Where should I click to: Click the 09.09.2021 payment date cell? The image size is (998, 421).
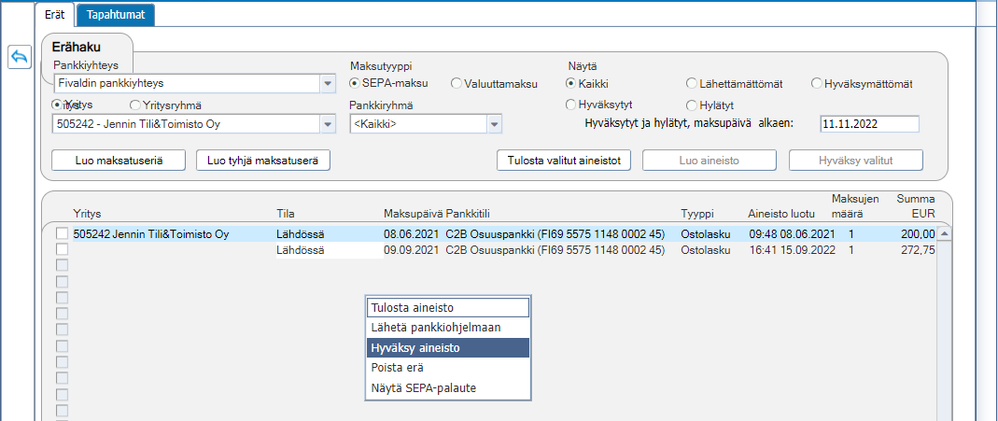(409, 250)
